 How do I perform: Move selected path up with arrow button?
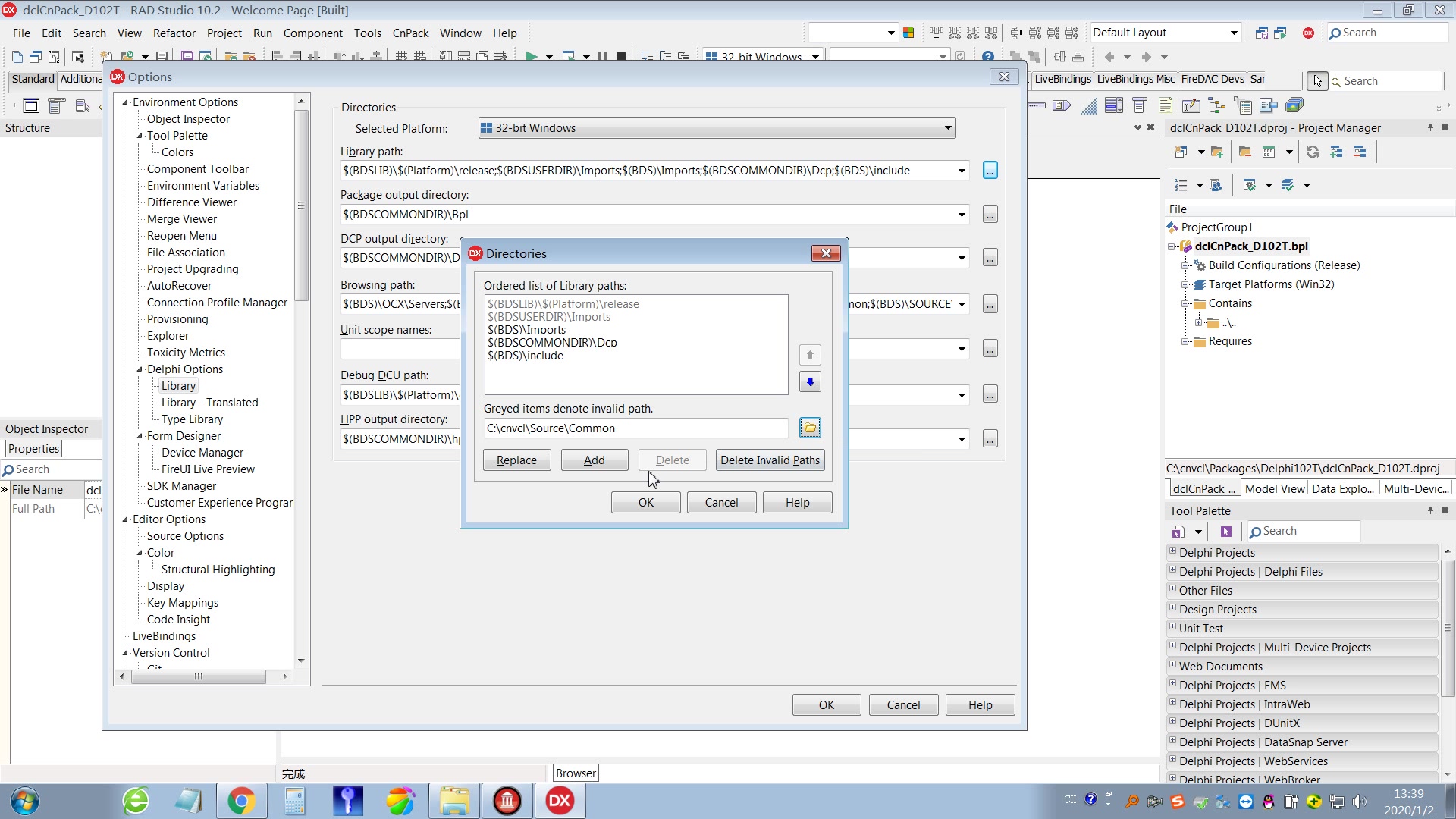810,355
